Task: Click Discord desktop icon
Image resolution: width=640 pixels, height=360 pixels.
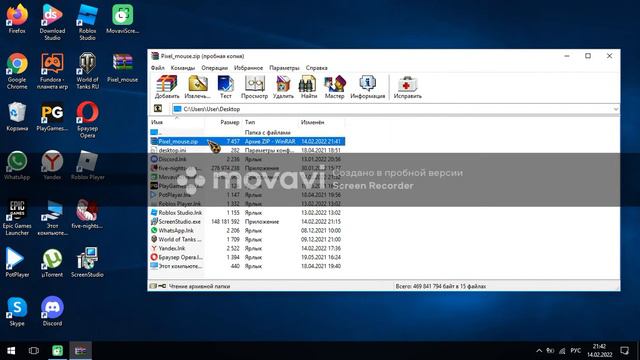Action: pyautogui.click(x=52, y=311)
